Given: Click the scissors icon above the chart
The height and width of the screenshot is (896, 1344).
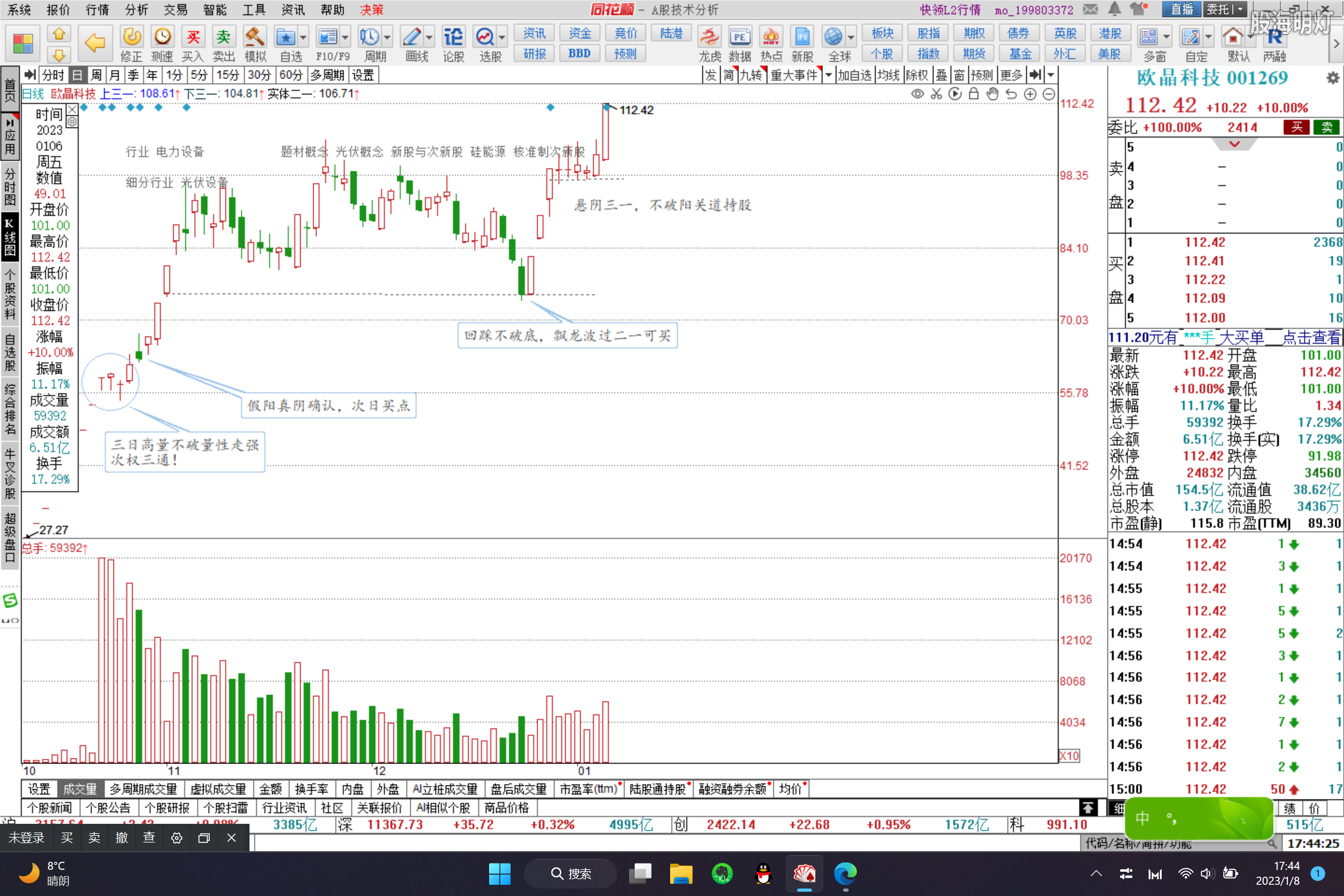Looking at the screenshot, I should coord(936,94).
